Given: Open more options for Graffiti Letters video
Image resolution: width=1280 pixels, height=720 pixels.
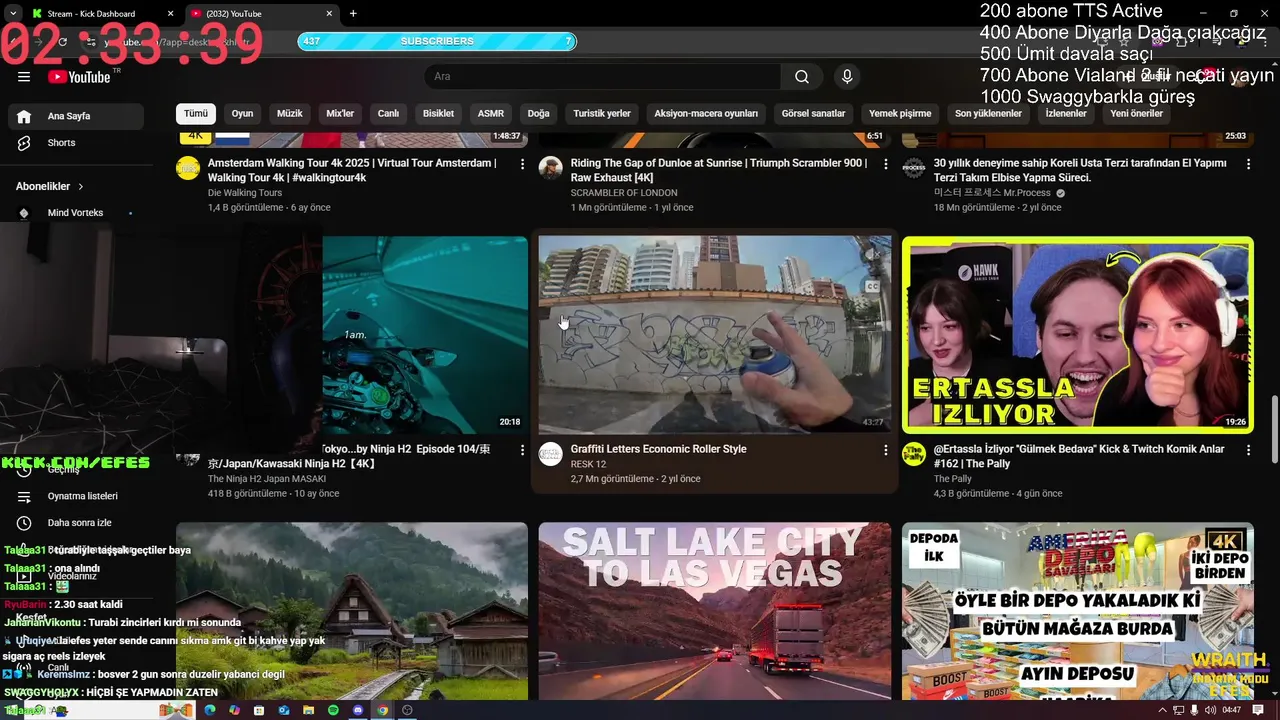Looking at the screenshot, I should coord(885,450).
